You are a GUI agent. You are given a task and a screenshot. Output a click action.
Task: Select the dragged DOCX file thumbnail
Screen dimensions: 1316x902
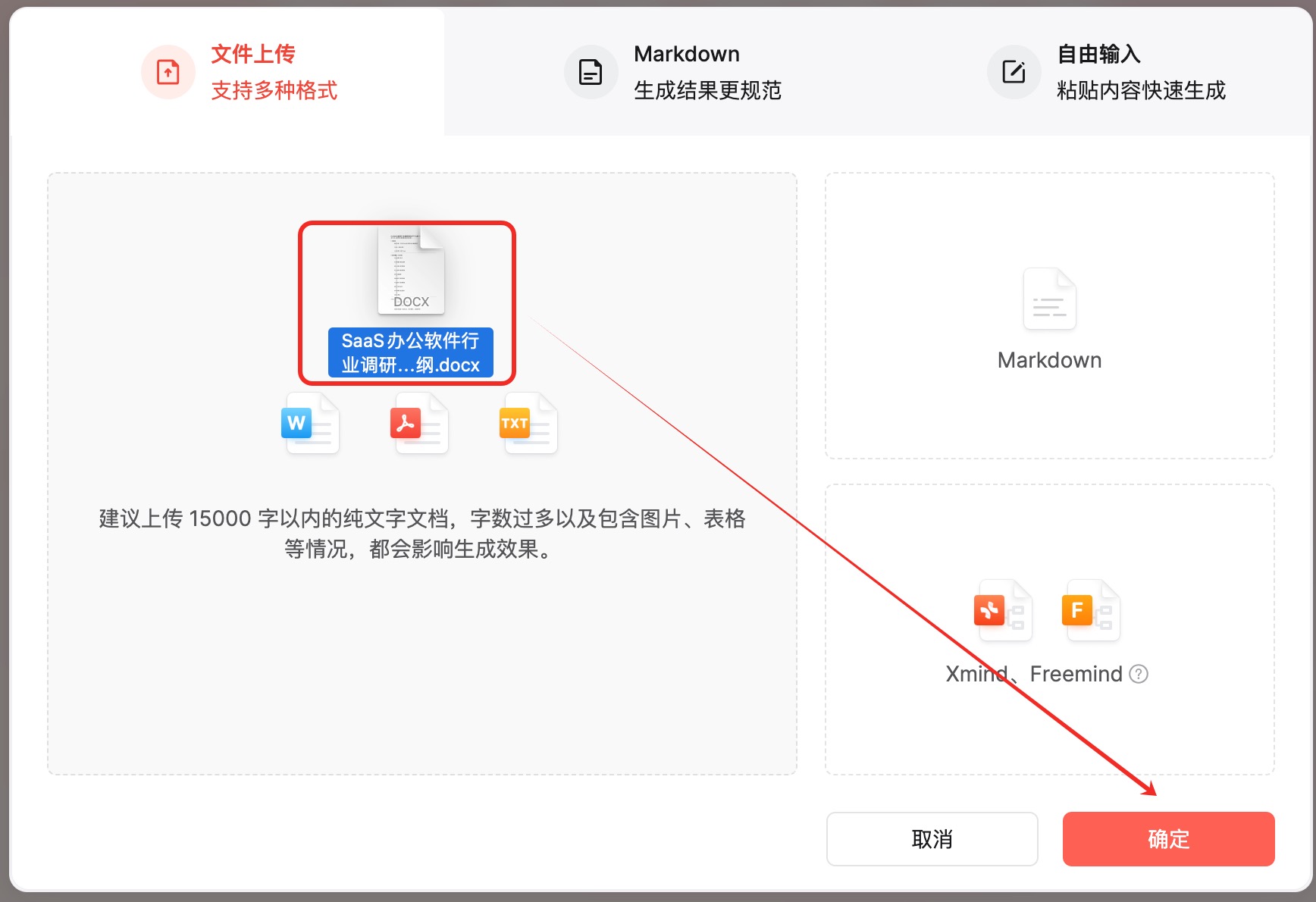(x=411, y=271)
